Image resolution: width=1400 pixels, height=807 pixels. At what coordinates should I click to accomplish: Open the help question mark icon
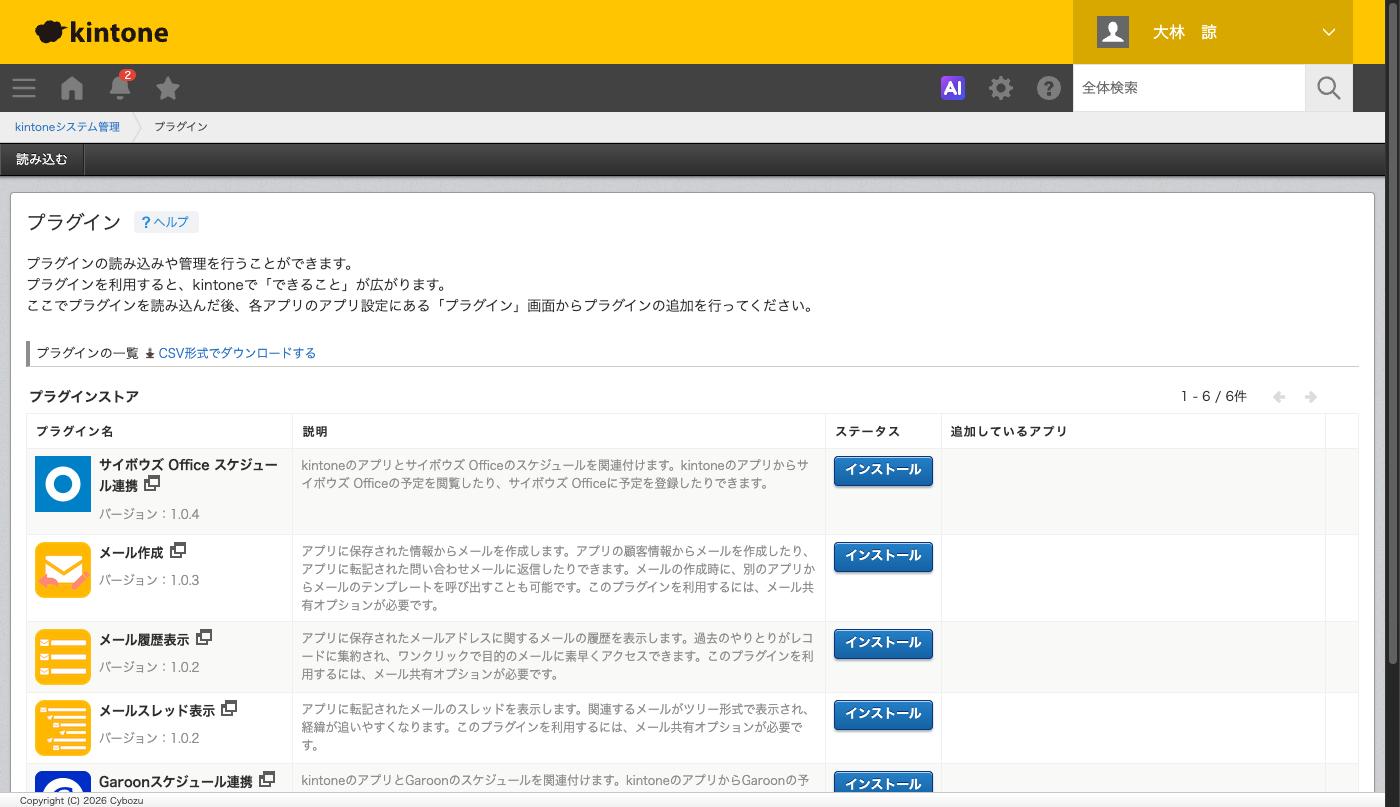[1049, 88]
